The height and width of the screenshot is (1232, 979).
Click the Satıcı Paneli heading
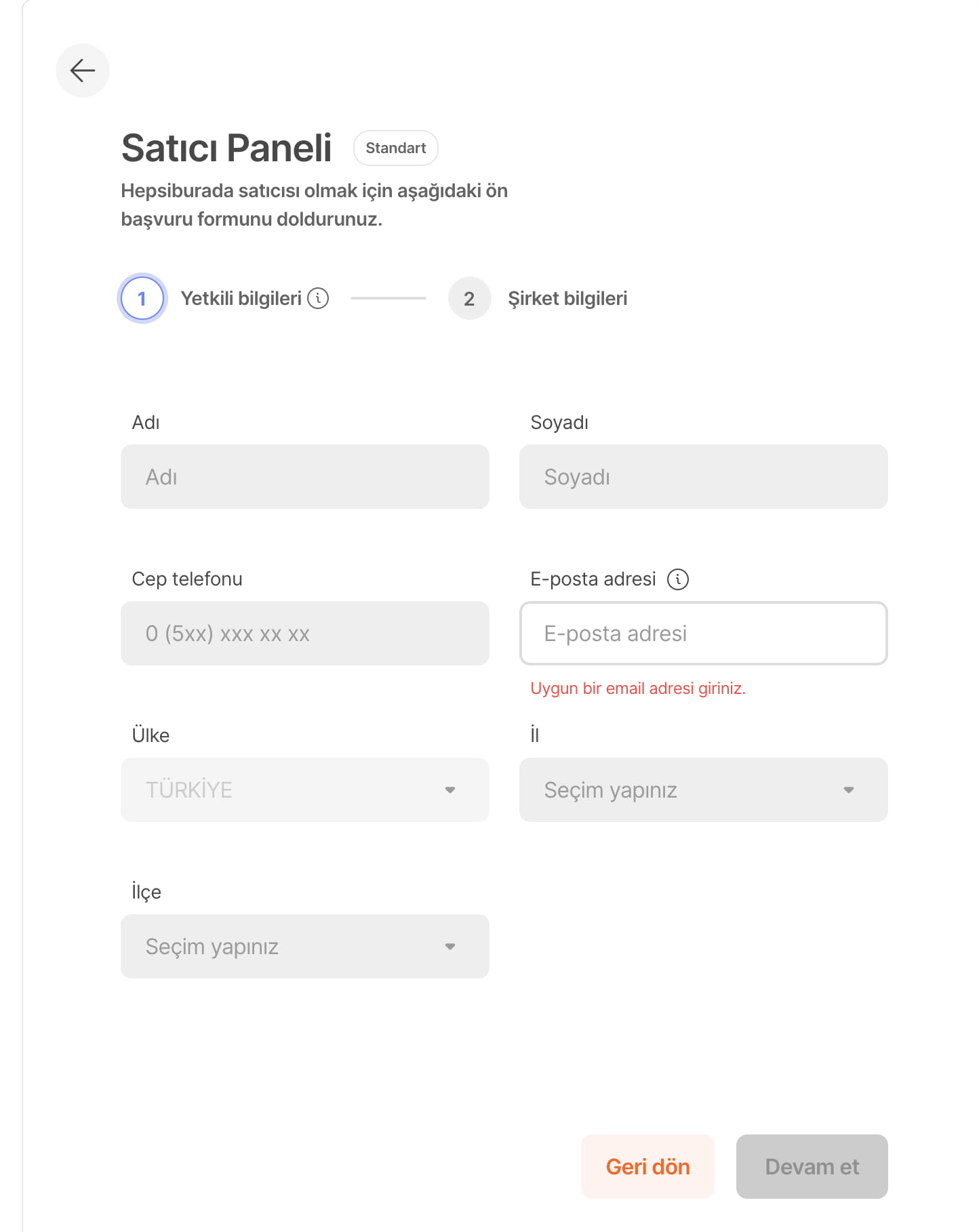pyautogui.click(x=226, y=148)
